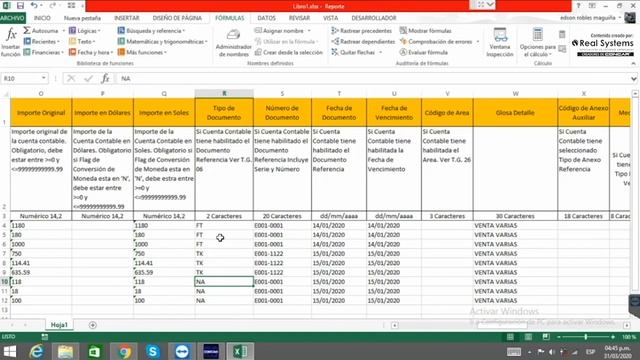Open the Administrador de nombres
Viewport: 640px width, 360px height.
pos(233,43)
